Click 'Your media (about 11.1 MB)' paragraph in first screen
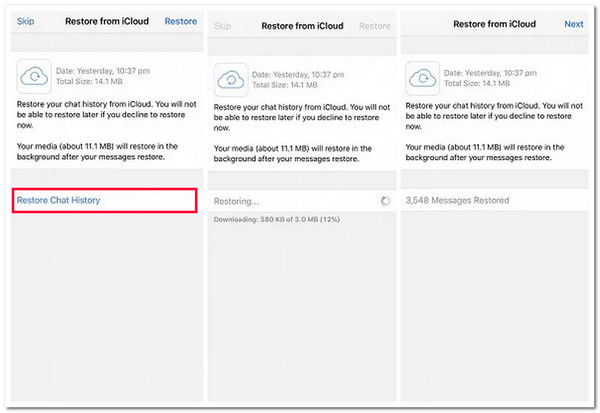This screenshot has width=600, height=413. 97,152
